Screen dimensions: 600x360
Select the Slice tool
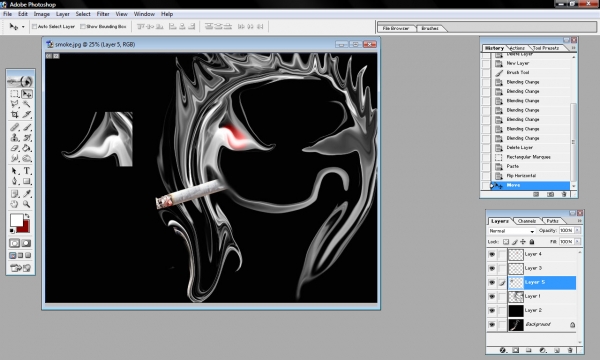27,114
